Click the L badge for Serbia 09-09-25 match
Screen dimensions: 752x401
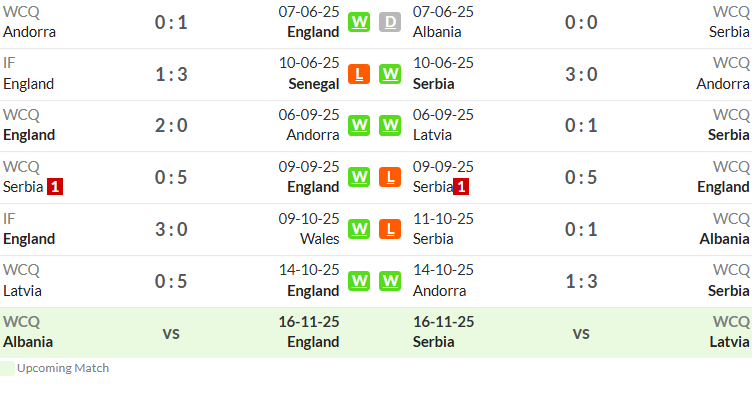click(390, 177)
